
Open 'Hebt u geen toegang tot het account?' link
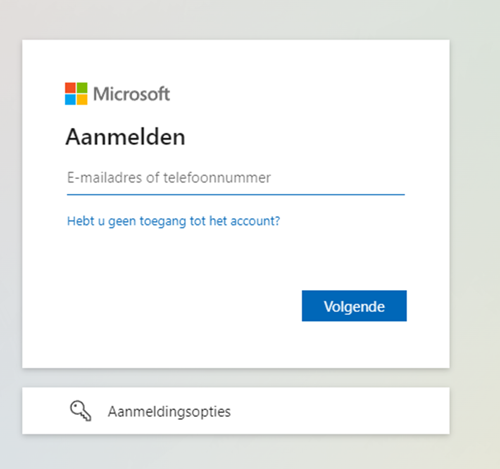tap(173, 221)
